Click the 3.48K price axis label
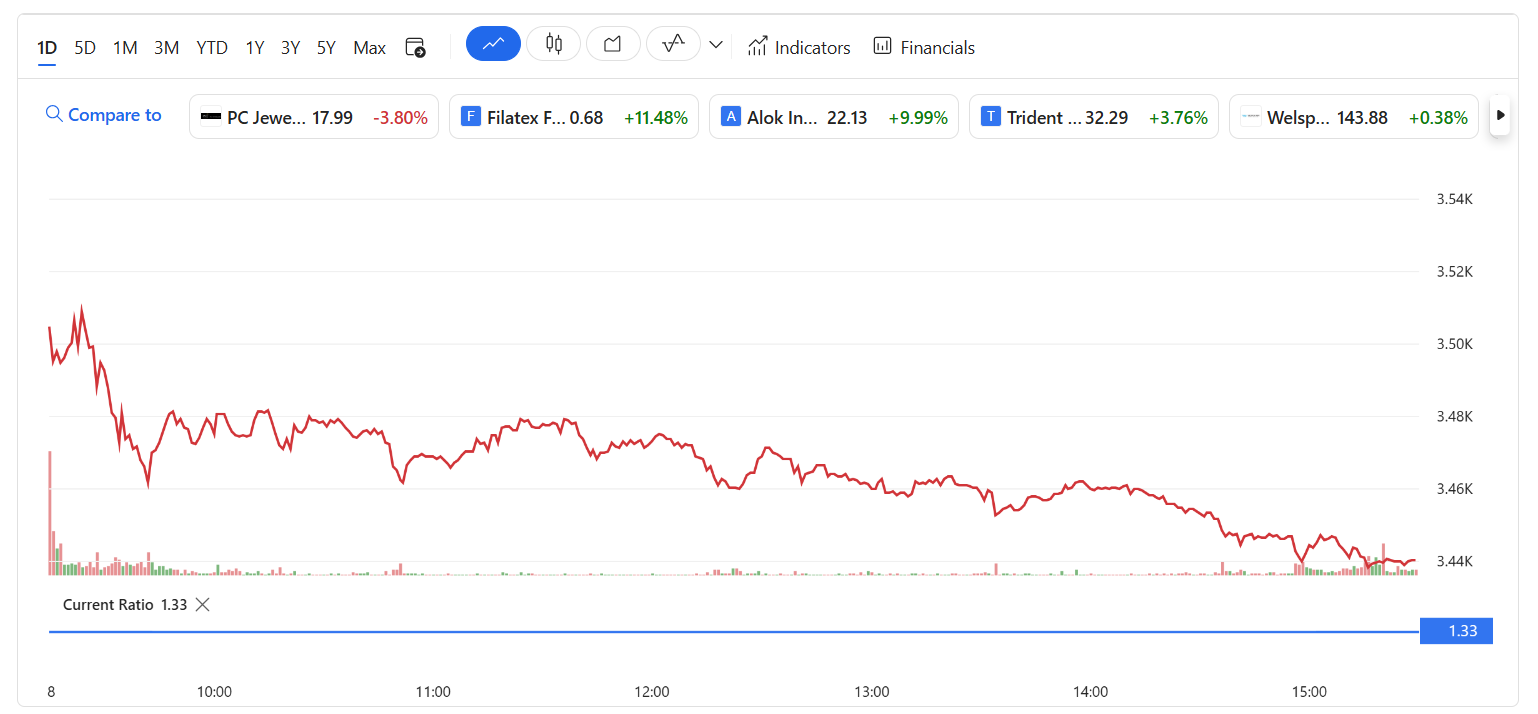1538x714 pixels. point(1454,416)
